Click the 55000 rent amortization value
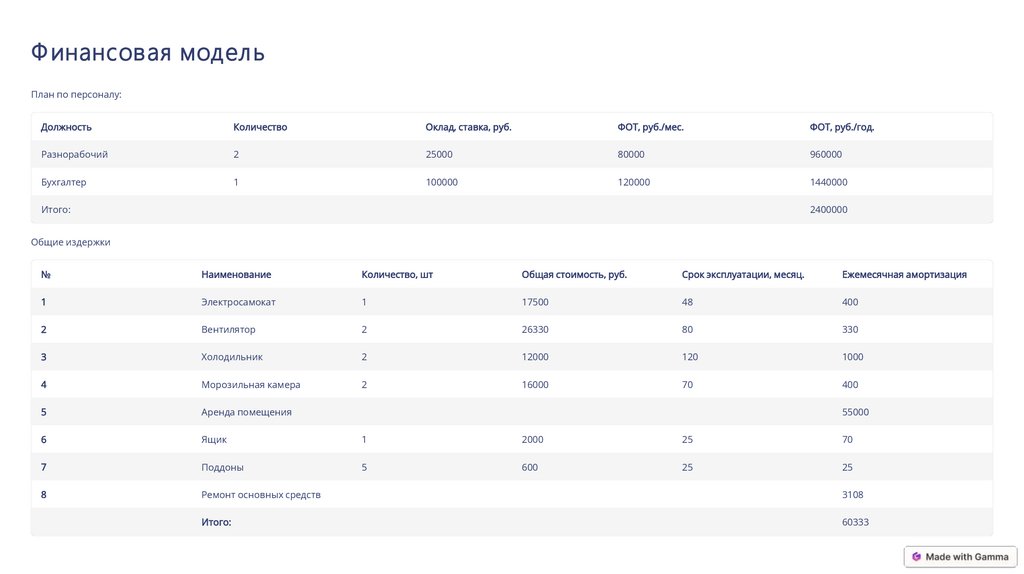Screen dimensions: 1024x574 (x=855, y=412)
